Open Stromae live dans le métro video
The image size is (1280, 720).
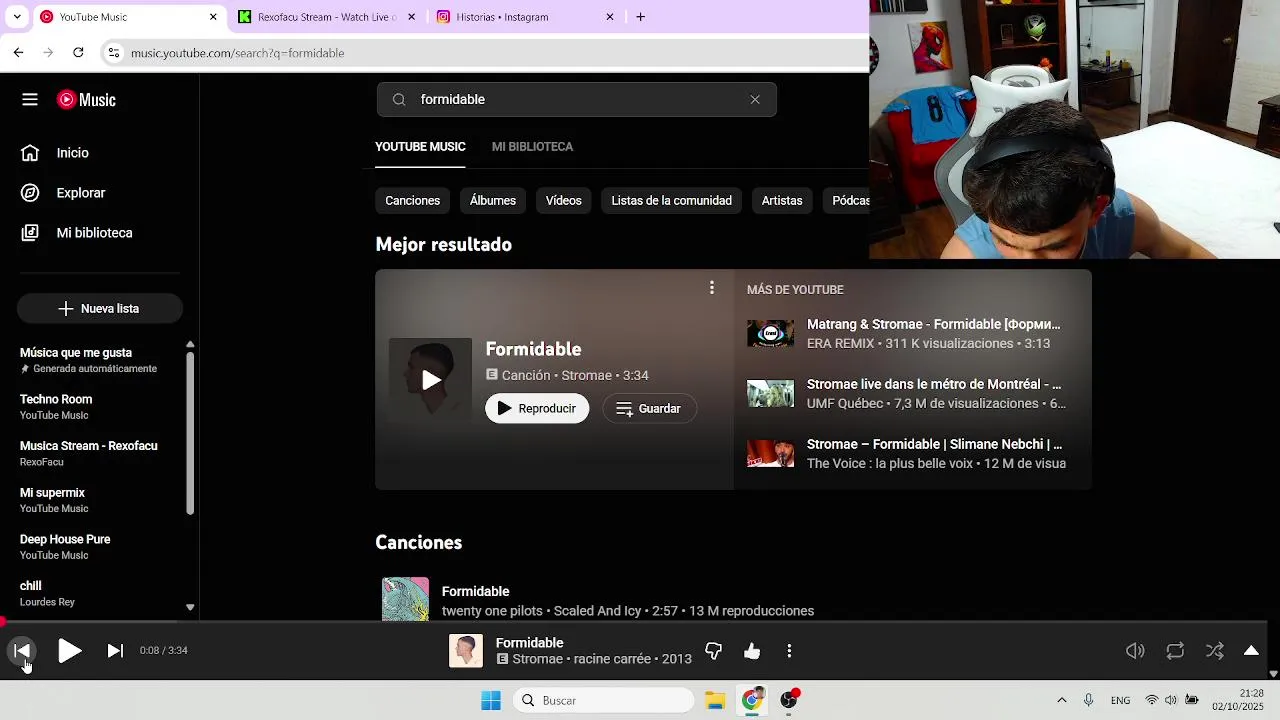934,384
